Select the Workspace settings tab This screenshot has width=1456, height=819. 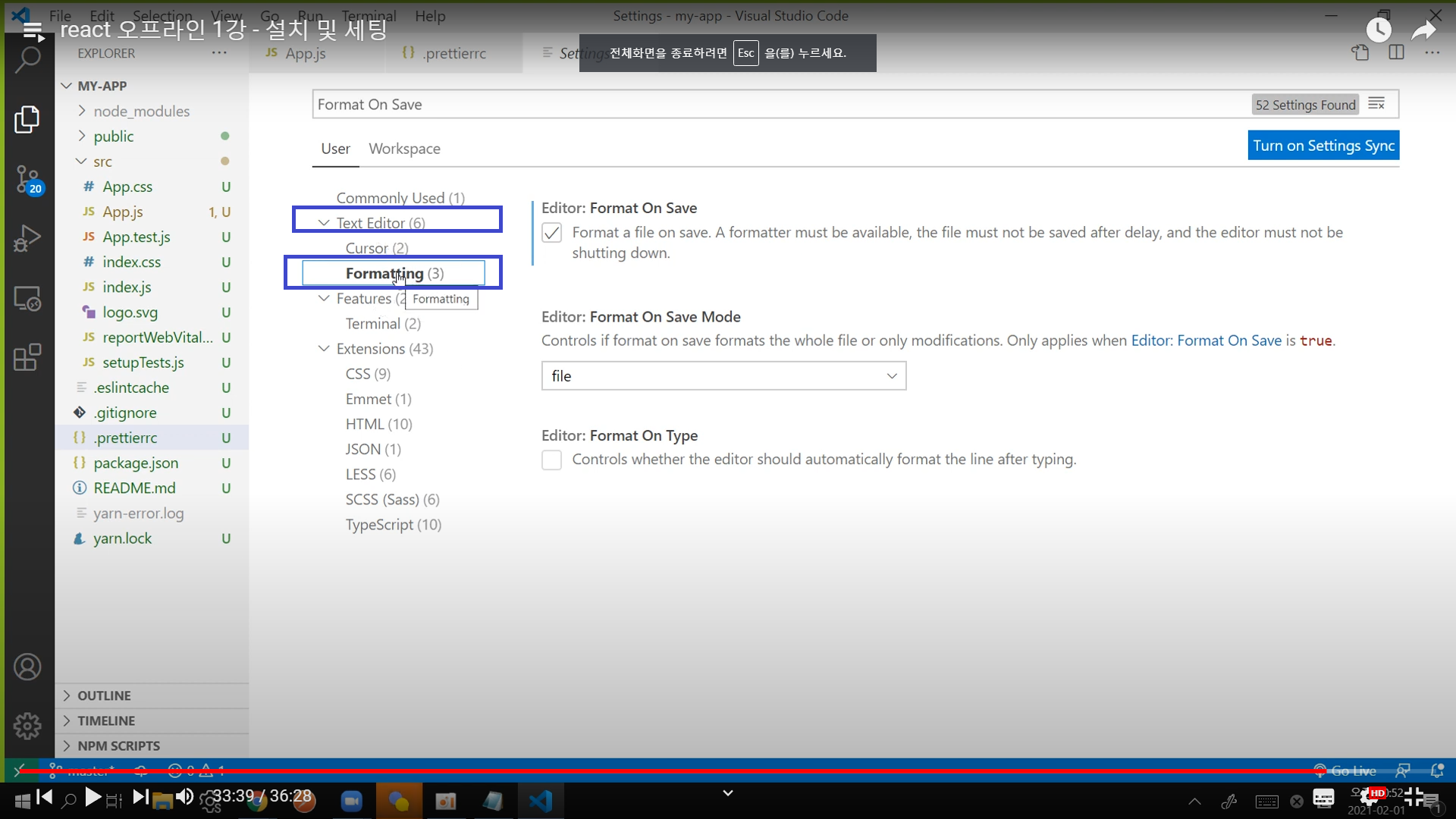(x=404, y=149)
